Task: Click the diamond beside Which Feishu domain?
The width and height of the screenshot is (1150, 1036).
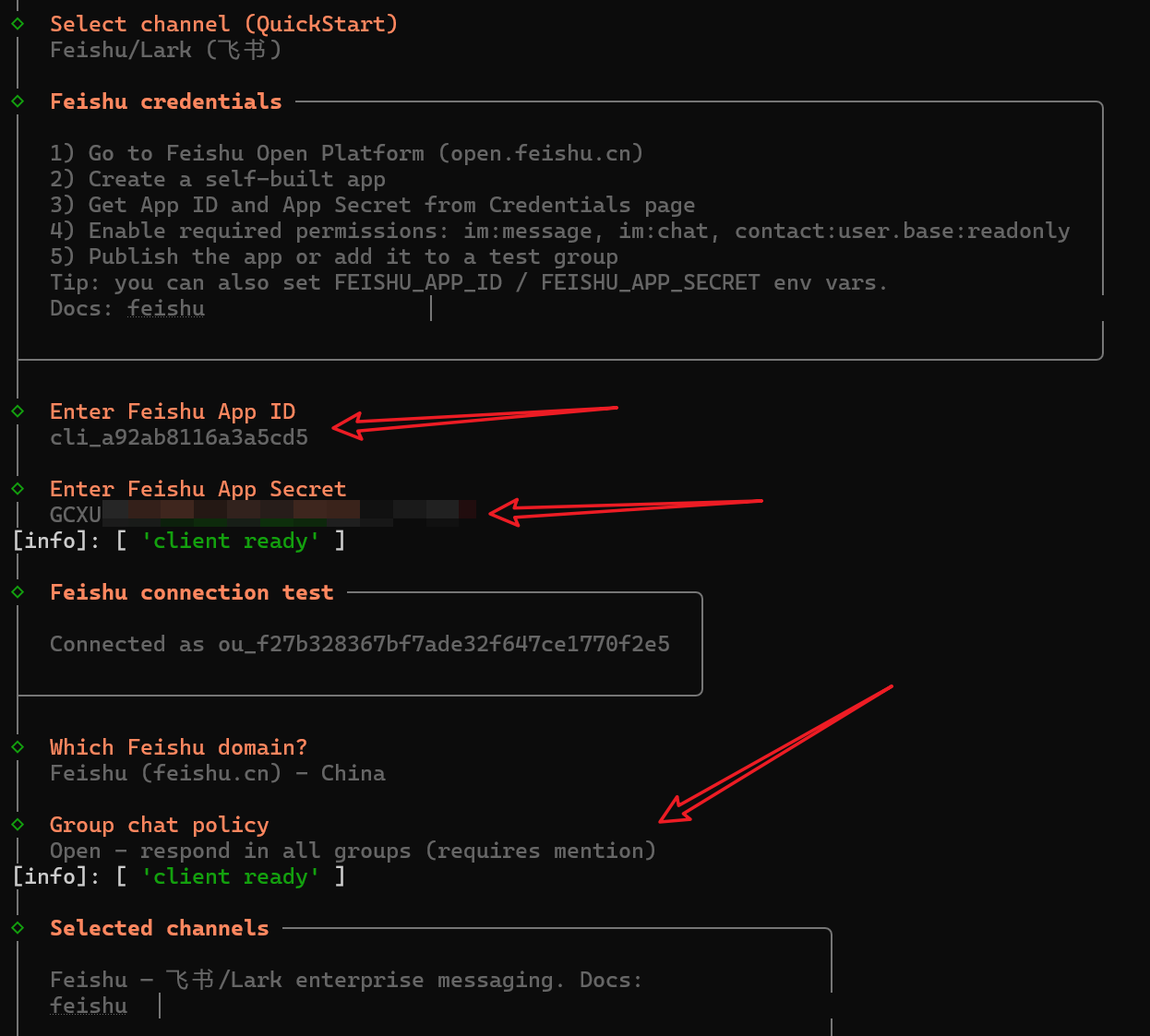Action: (18, 747)
